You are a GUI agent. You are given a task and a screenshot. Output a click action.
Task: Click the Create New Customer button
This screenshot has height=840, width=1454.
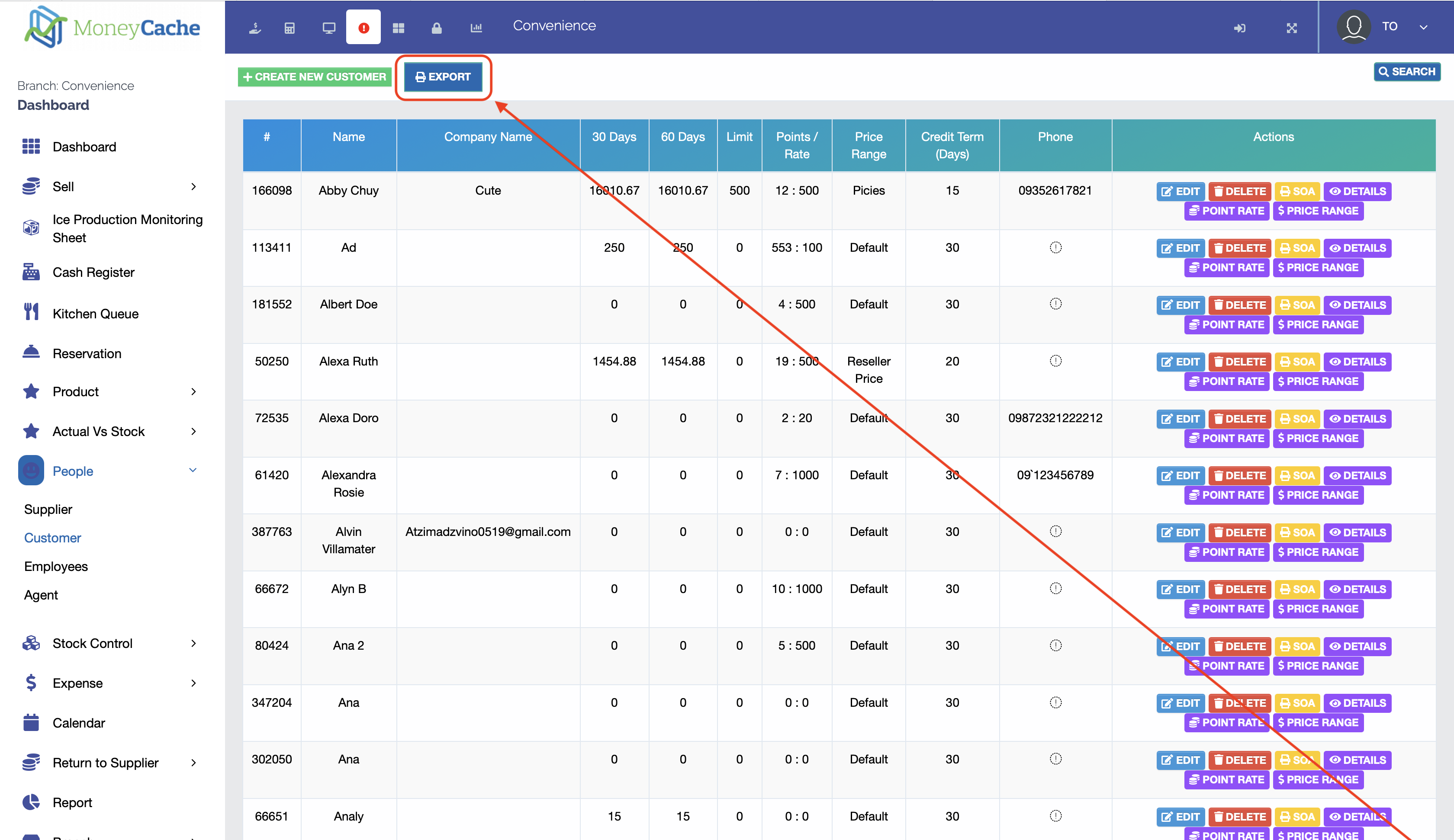coord(315,77)
